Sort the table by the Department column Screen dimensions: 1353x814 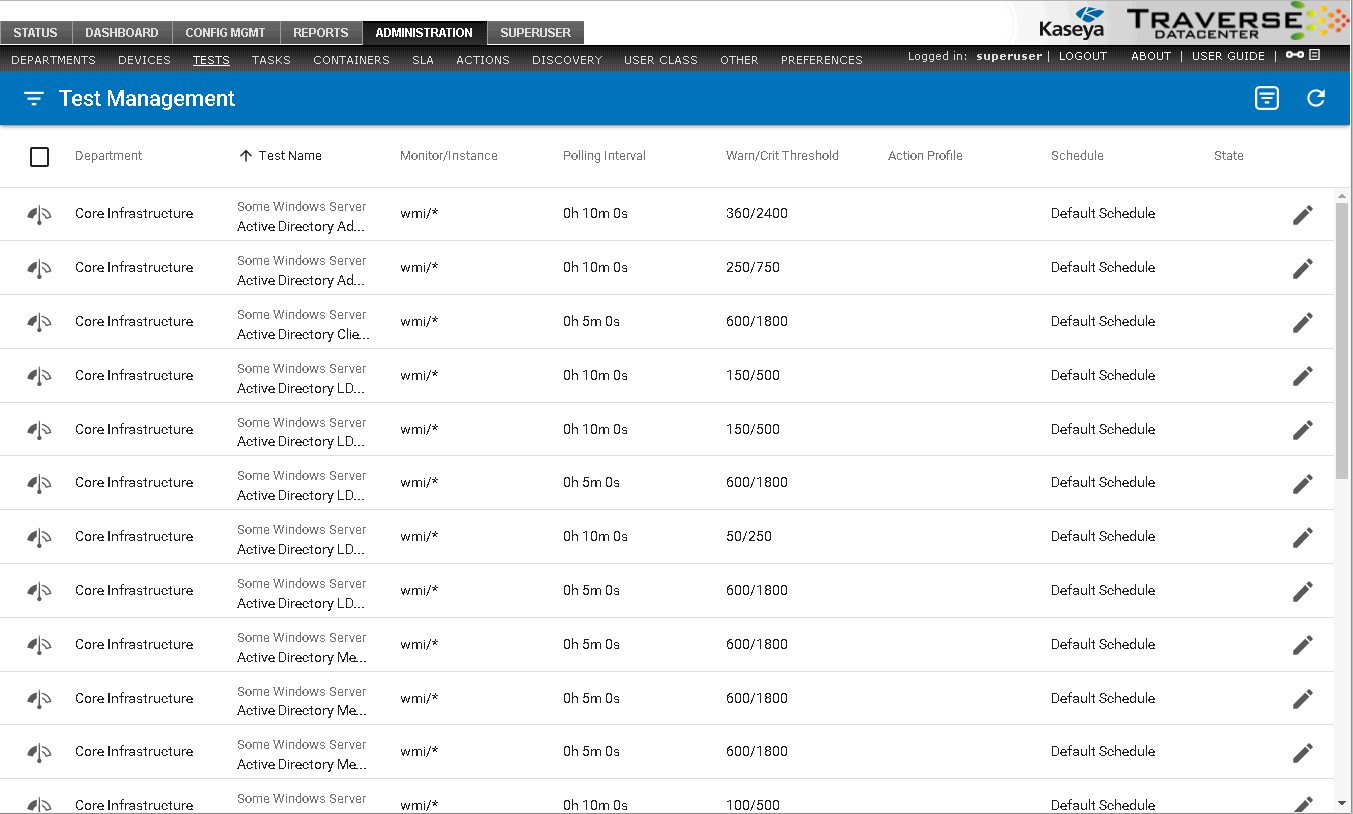click(x=108, y=156)
